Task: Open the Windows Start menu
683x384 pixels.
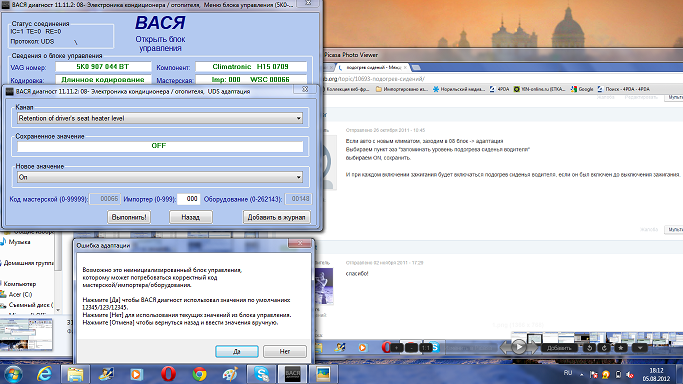Action: [x=13, y=374]
